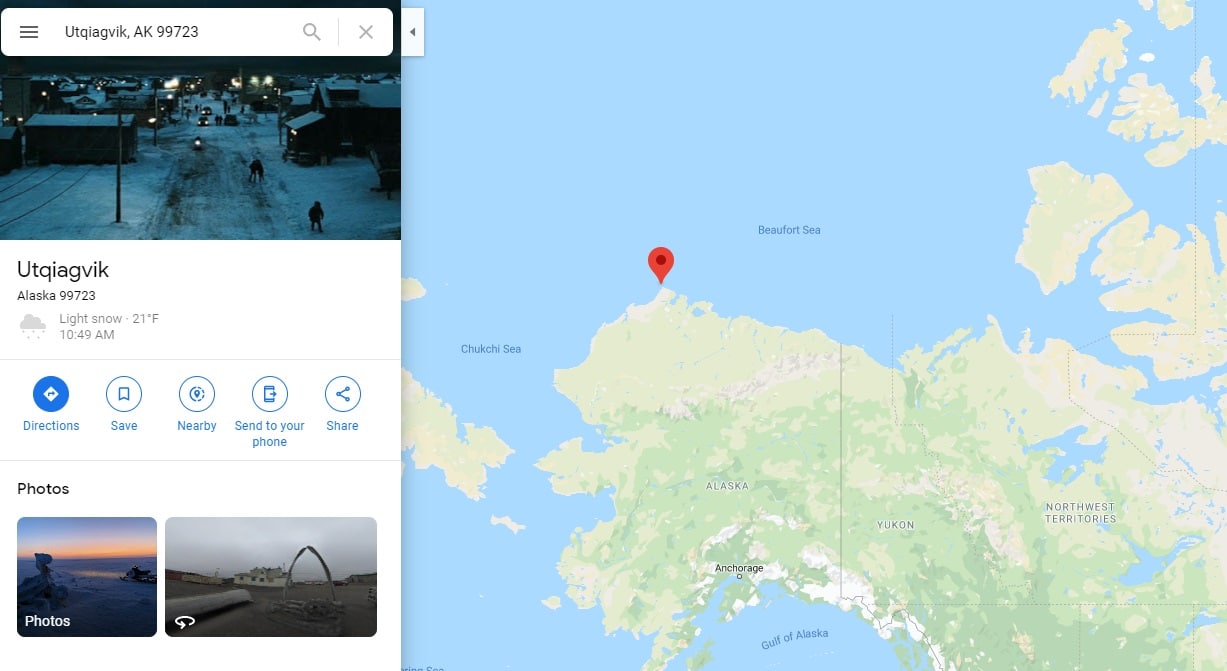
Task: Click the red location pin on the map
Action: pyautogui.click(x=660, y=264)
